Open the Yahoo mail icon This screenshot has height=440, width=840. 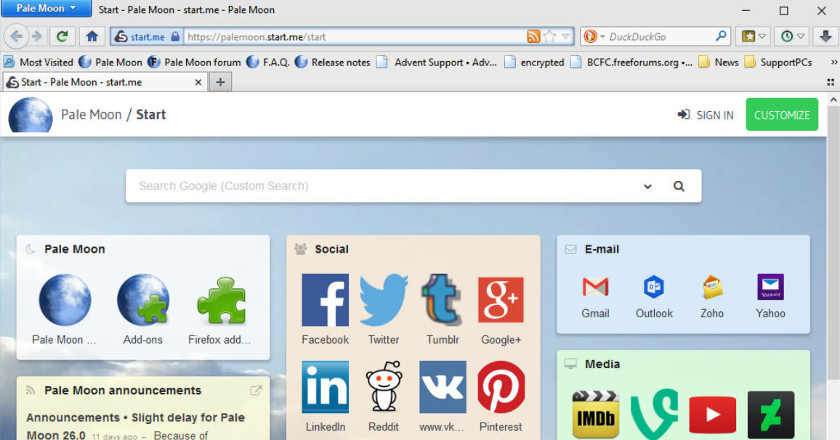(770, 287)
